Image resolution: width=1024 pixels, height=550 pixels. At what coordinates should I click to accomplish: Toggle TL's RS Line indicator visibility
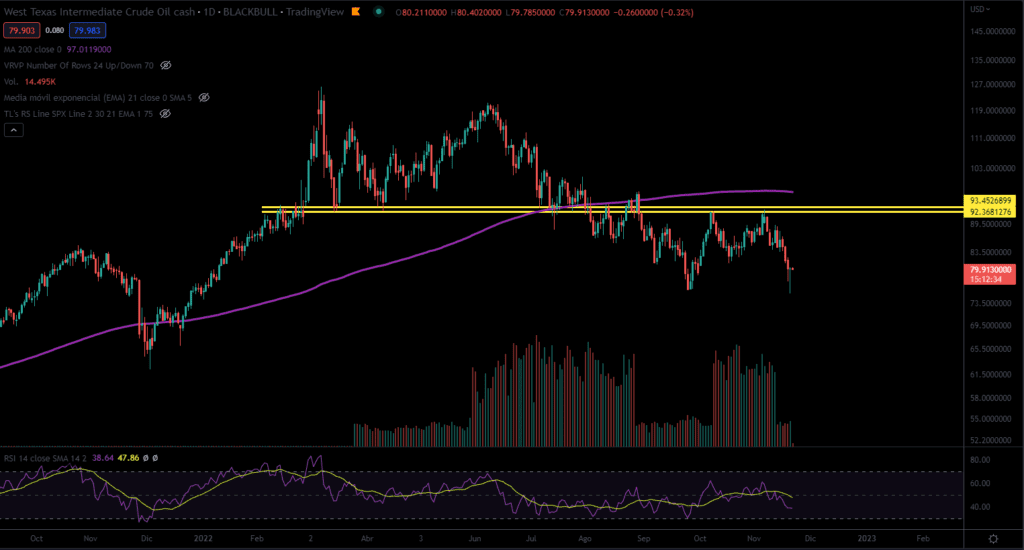[x=166, y=114]
